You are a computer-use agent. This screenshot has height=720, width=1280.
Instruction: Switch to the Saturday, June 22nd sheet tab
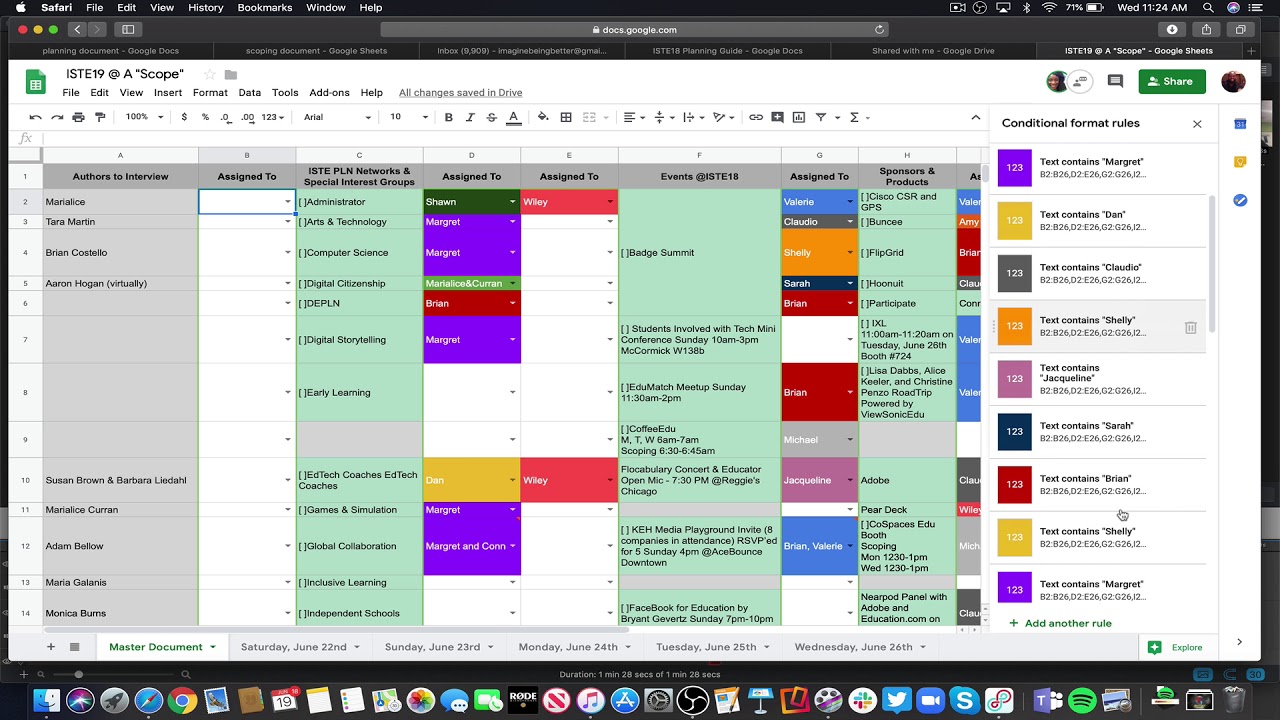[293, 647]
